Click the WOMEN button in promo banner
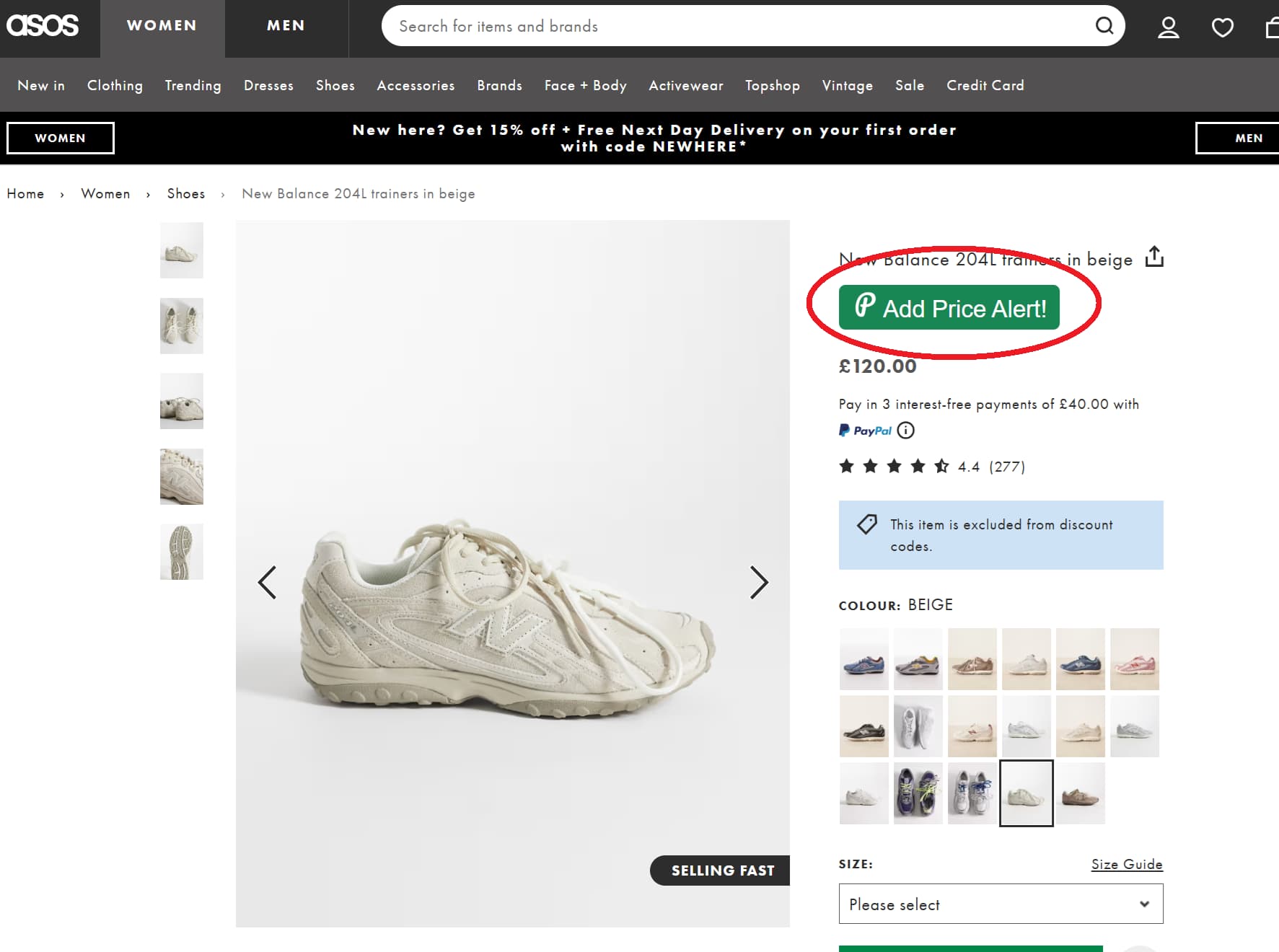 point(61,138)
